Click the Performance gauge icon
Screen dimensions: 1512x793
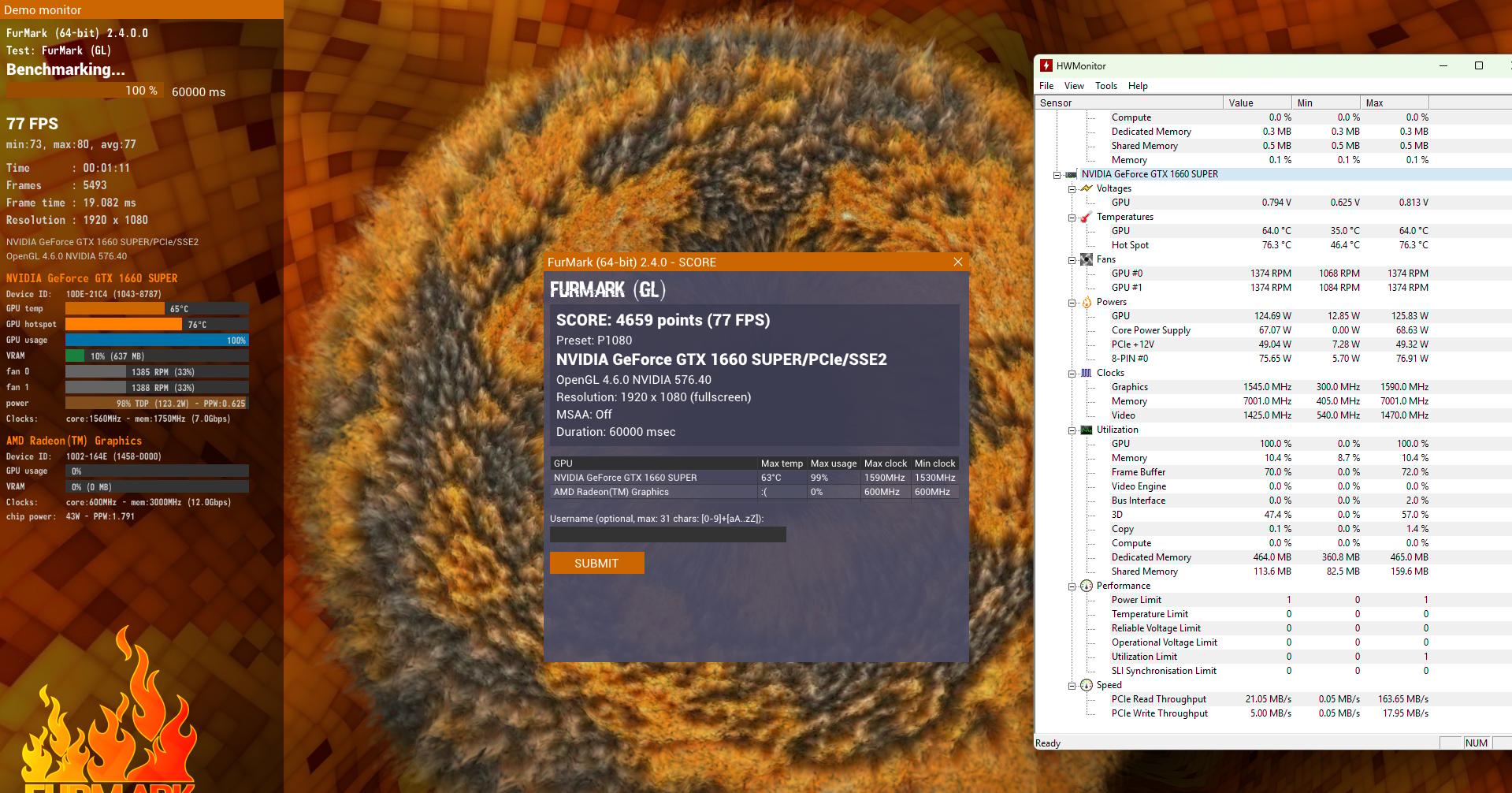1087,586
